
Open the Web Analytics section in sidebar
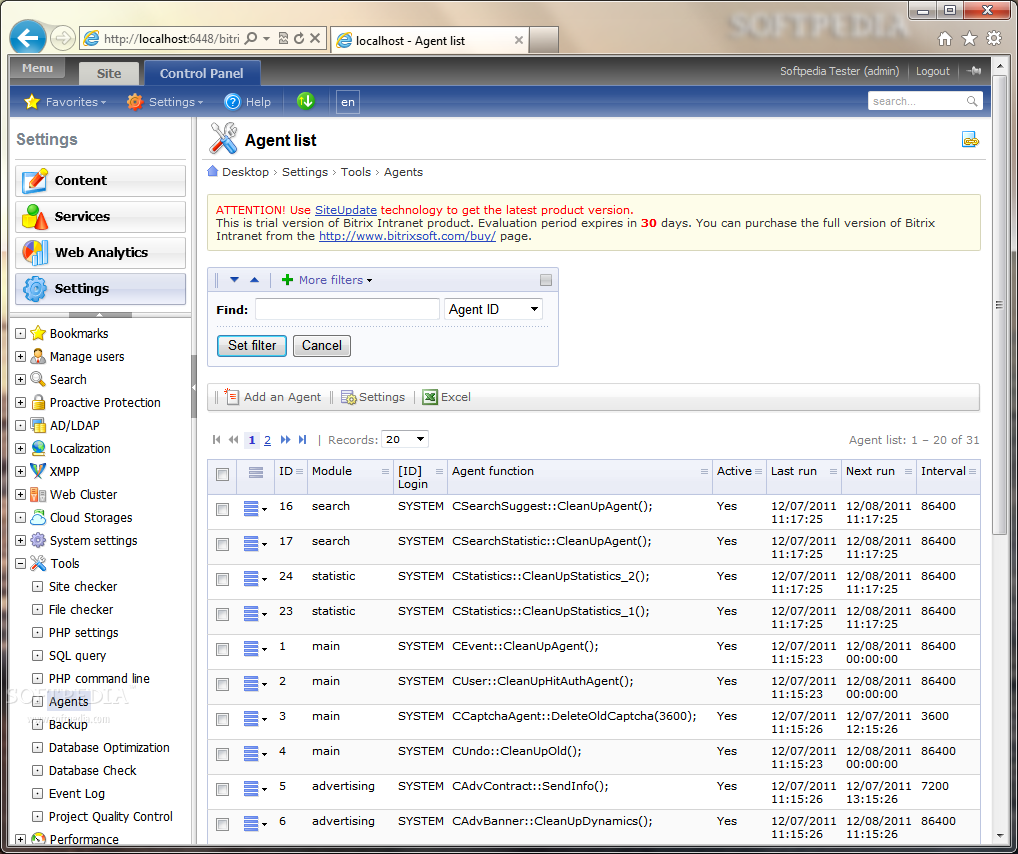(x=100, y=253)
